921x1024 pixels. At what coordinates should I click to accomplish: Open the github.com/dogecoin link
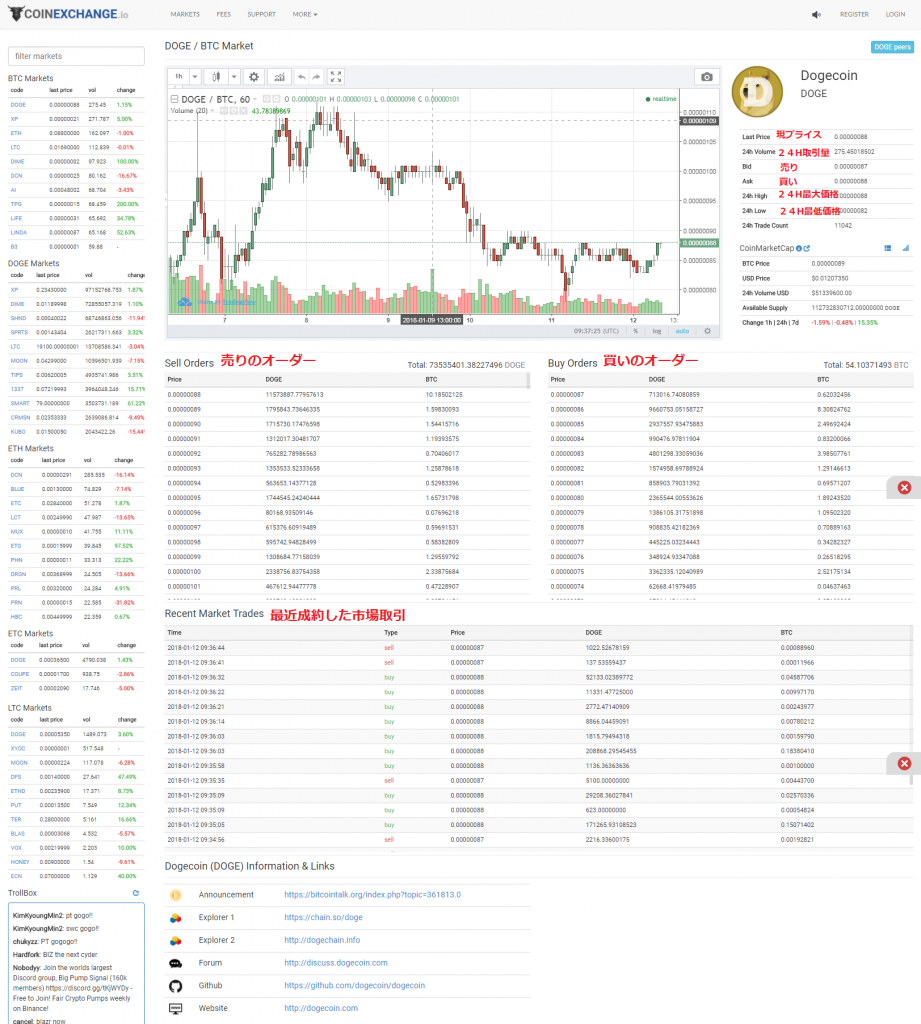pos(355,985)
